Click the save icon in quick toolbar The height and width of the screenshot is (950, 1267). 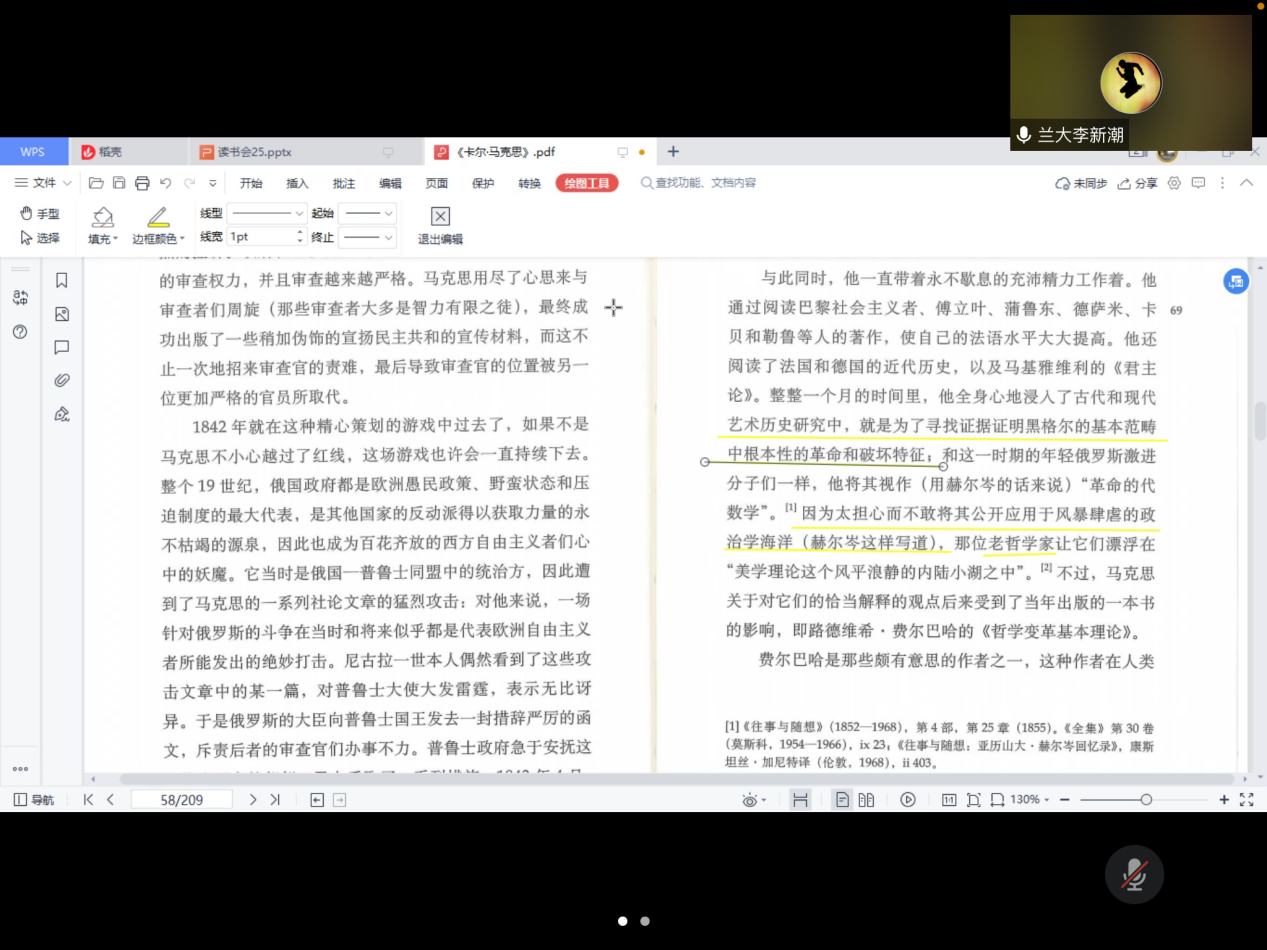(x=119, y=183)
